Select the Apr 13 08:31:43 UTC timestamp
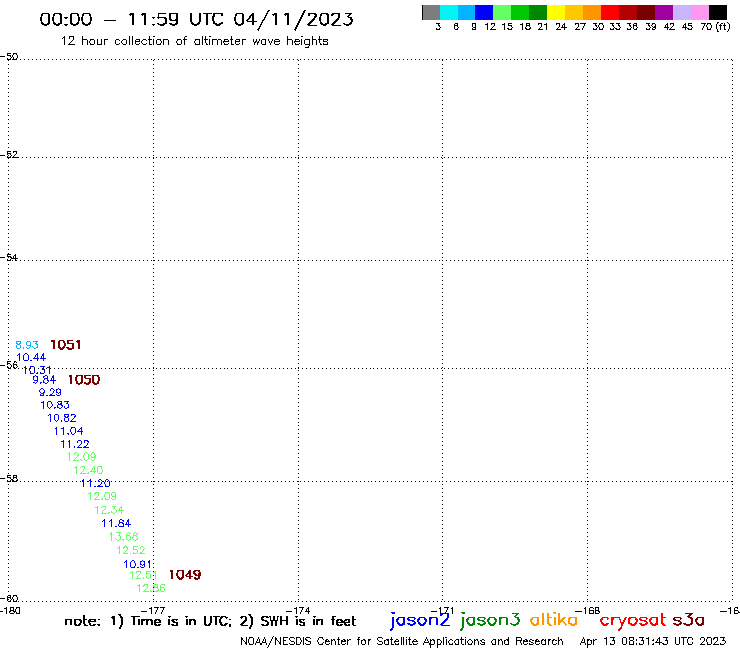The height and width of the screenshot is (650, 740). (x=653, y=641)
